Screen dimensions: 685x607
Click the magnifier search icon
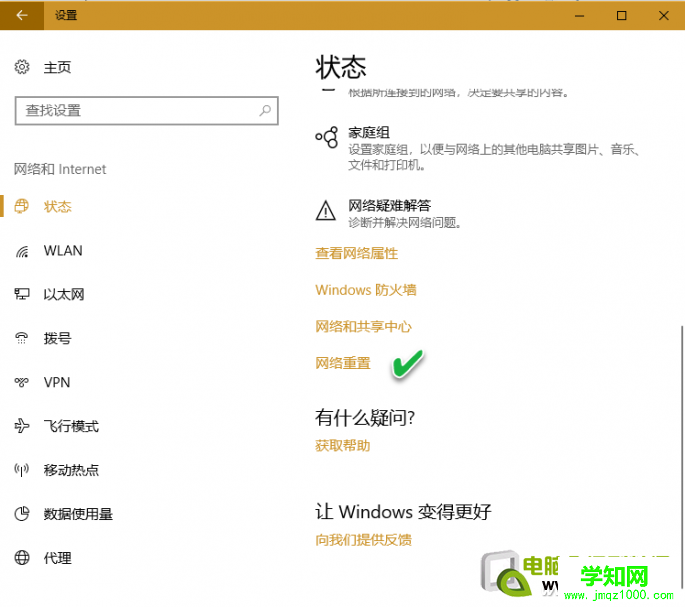click(x=265, y=111)
